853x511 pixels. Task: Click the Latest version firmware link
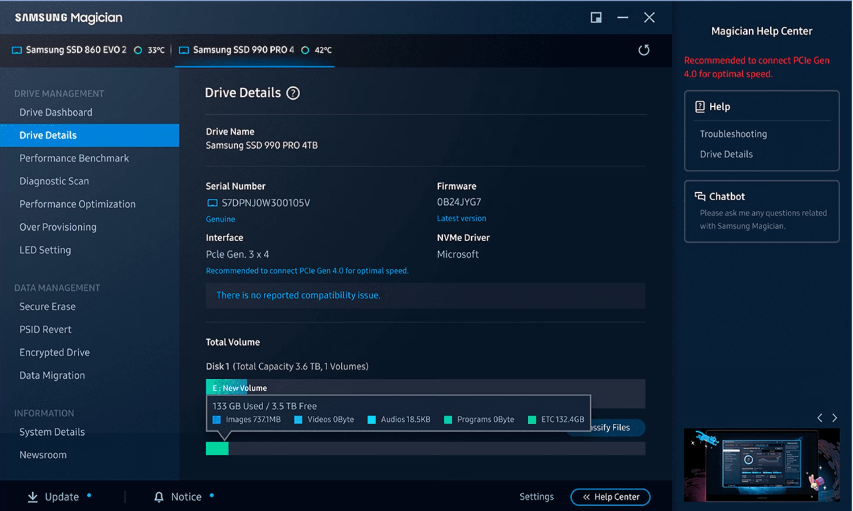[461, 219]
